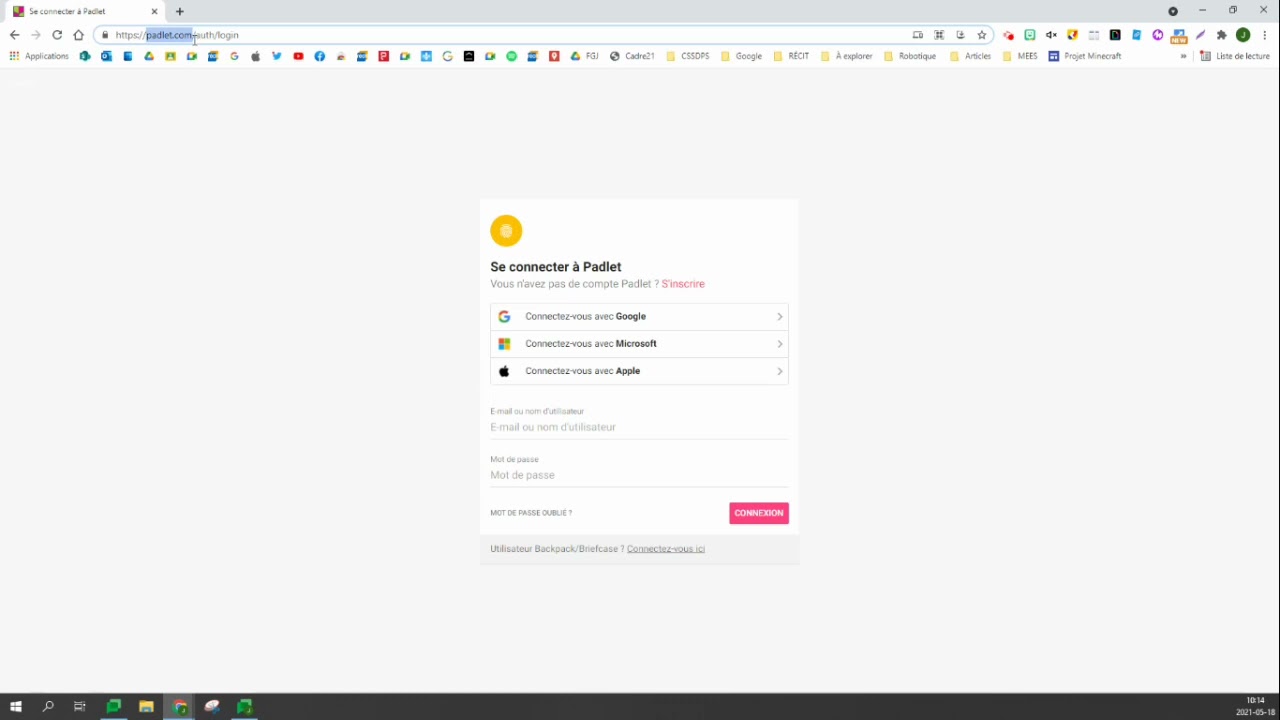Choose Connectez-vous avec Microsoft
Screen dimensions: 1280x720
pyautogui.click(x=639, y=344)
